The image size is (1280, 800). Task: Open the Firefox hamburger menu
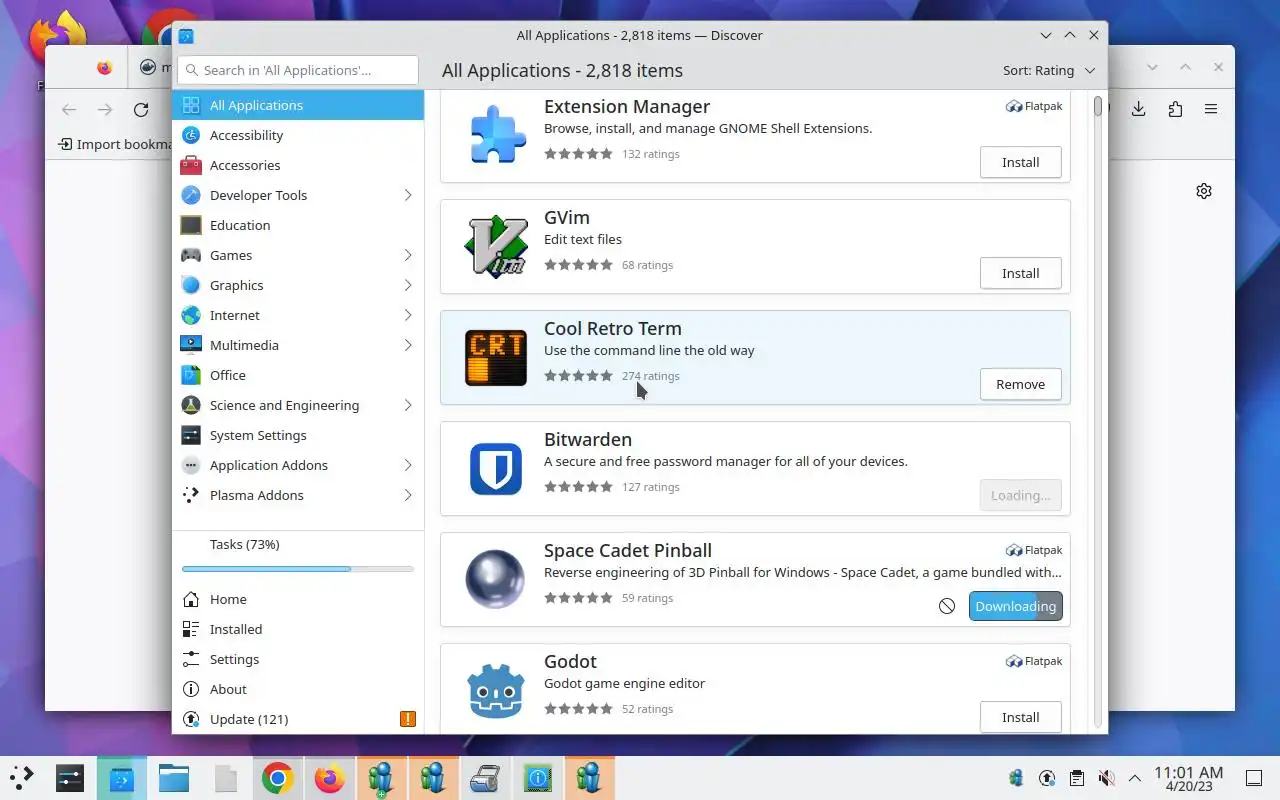click(x=1211, y=110)
